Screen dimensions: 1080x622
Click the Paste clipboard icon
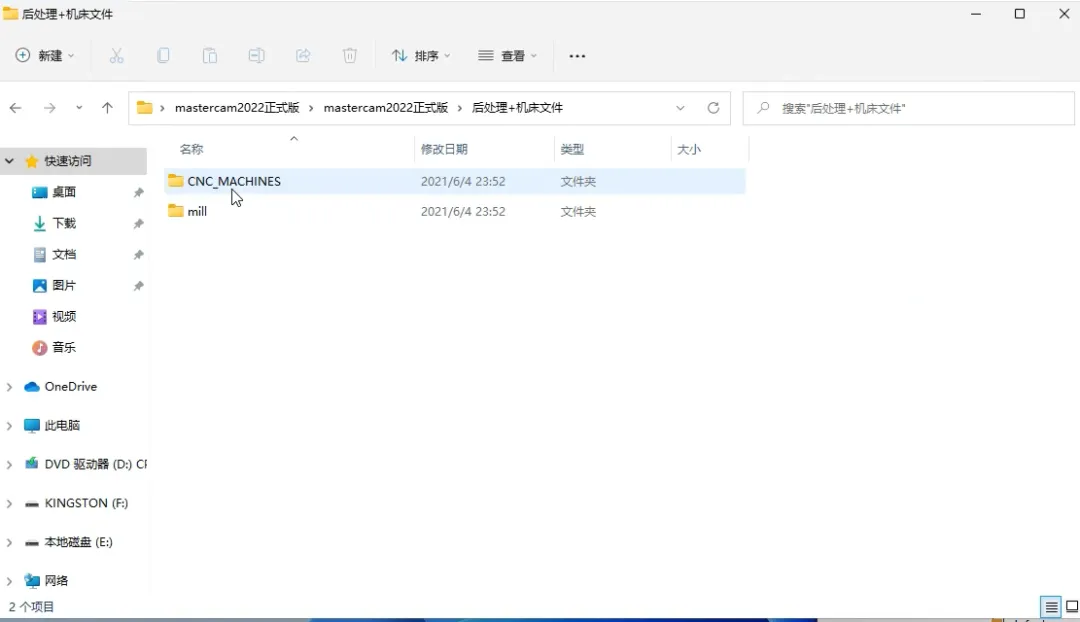(210, 56)
